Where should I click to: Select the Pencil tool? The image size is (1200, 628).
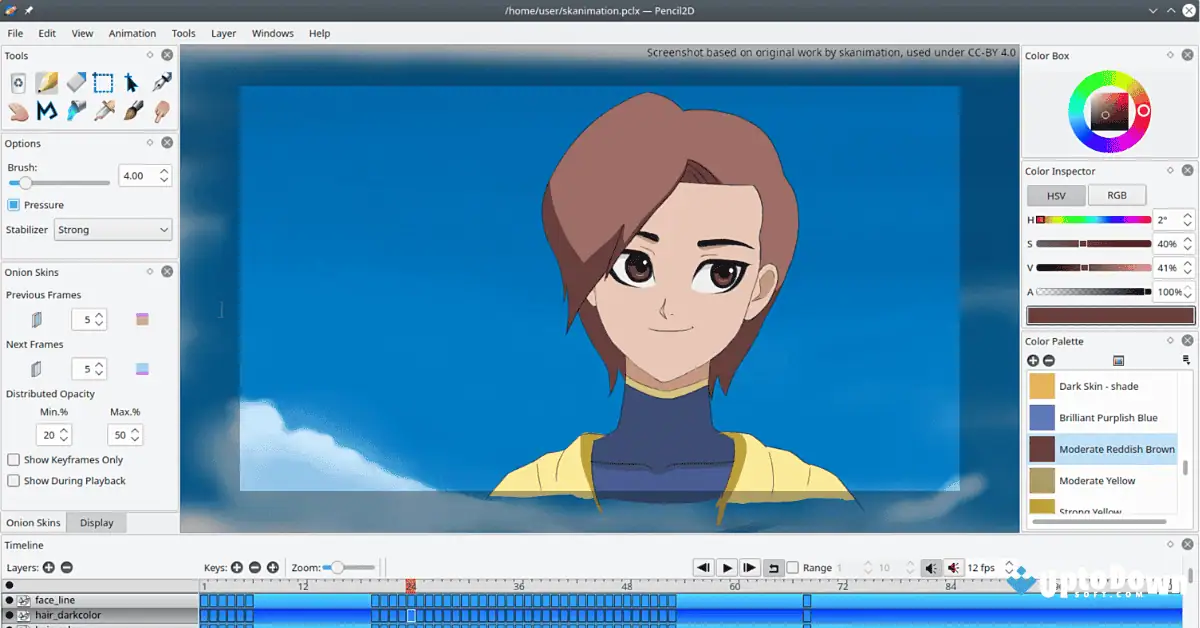(x=46, y=83)
